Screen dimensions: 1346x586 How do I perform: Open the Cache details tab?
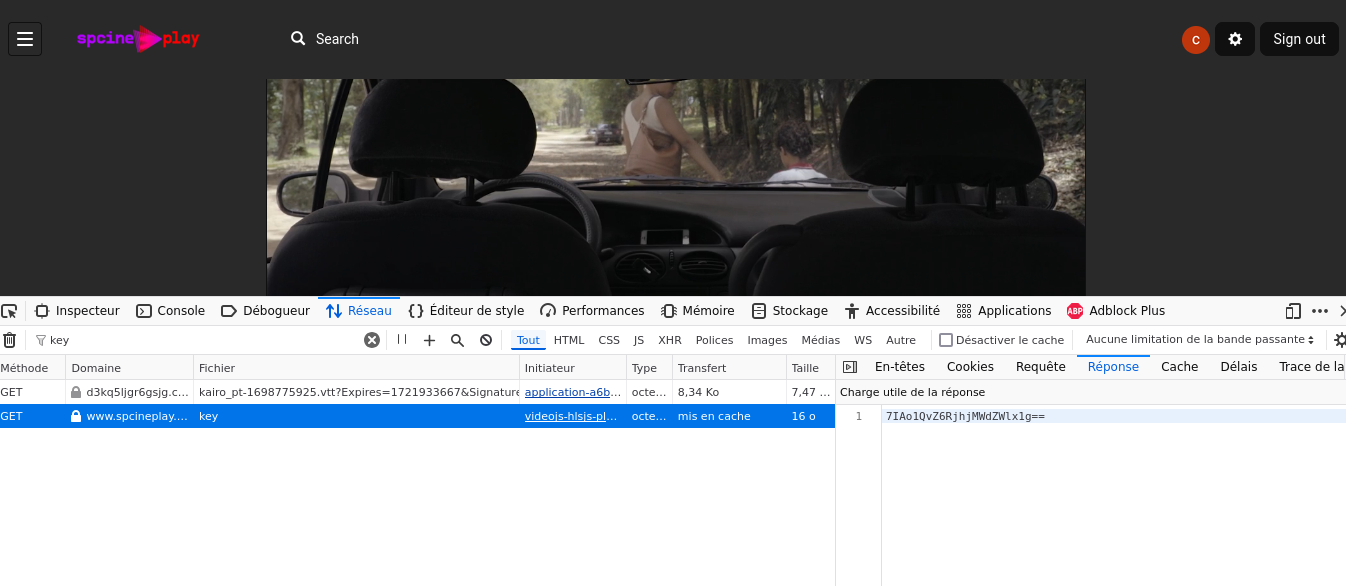[x=1179, y=367]
